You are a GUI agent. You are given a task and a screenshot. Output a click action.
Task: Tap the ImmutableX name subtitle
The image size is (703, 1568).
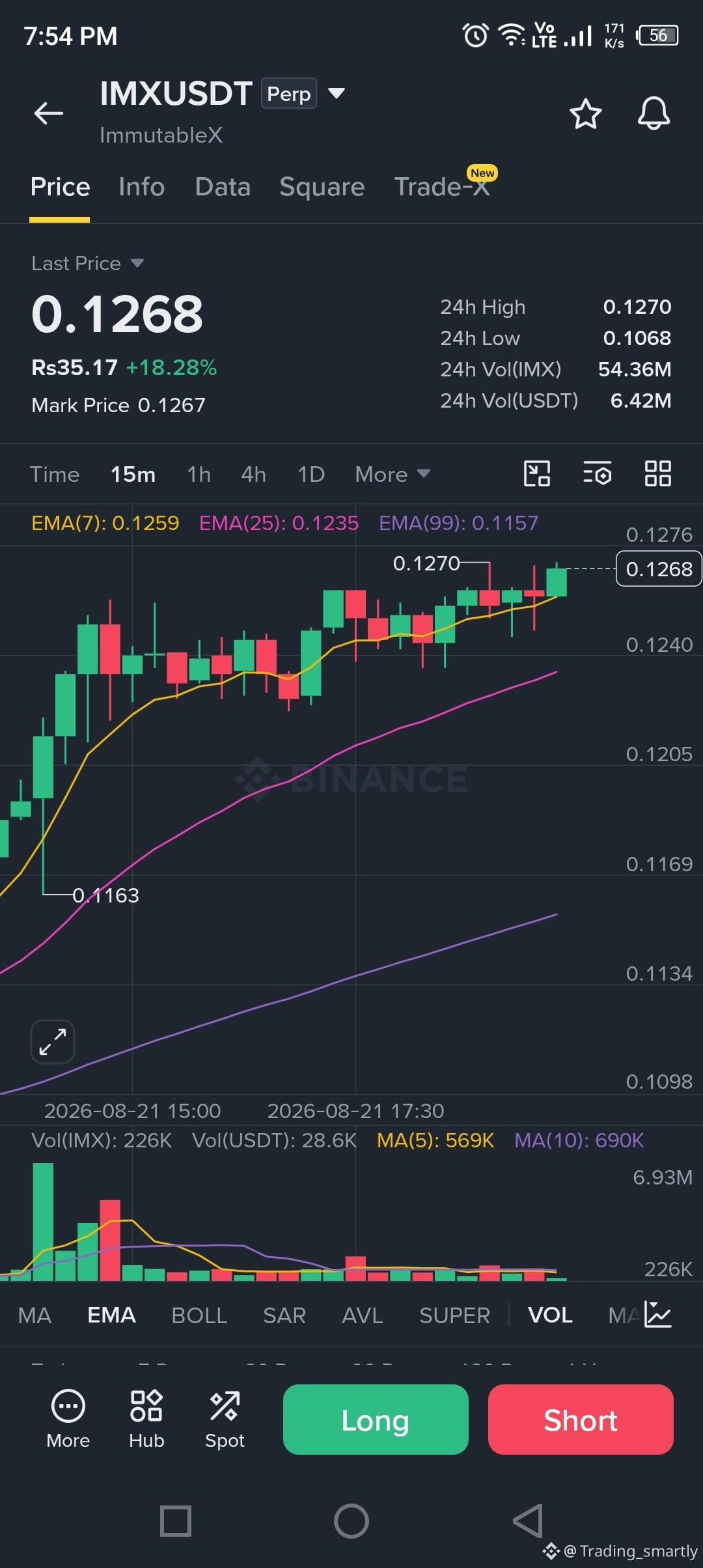click(x=161, y=135)
